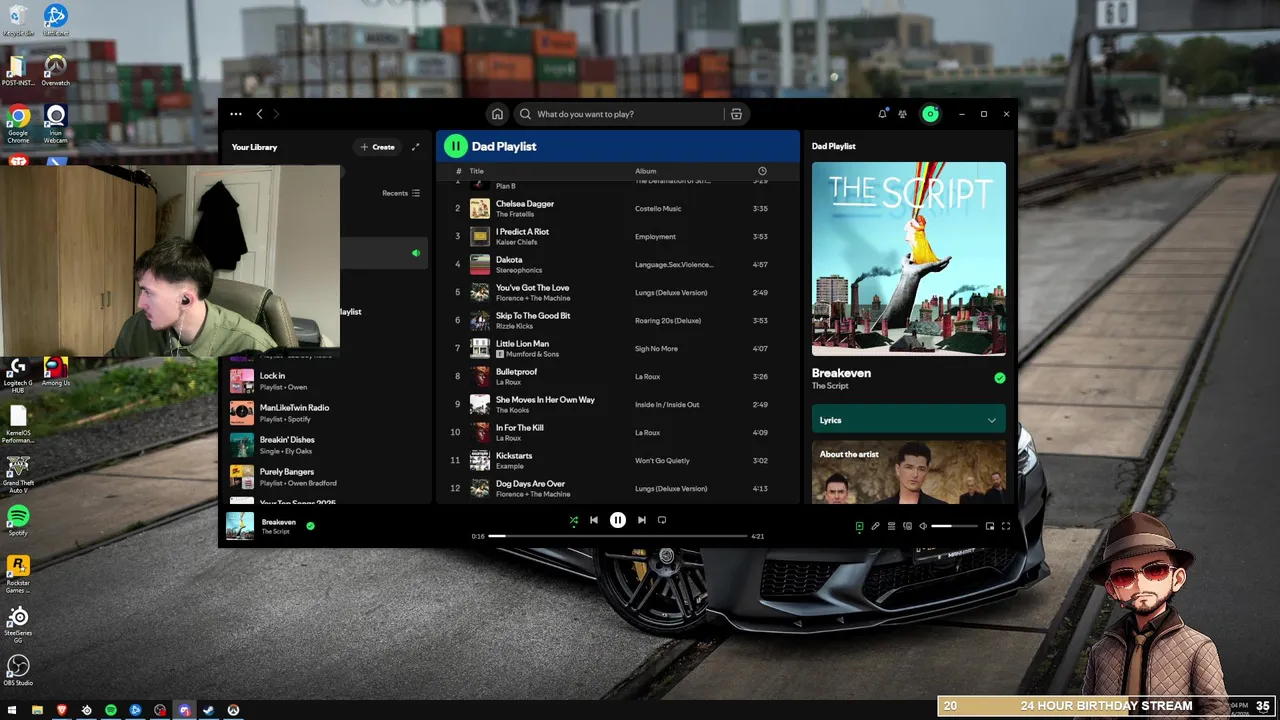Viewport: 1280px width, 720px height.
Task: Go to the previous track
Action: (594, 520)
